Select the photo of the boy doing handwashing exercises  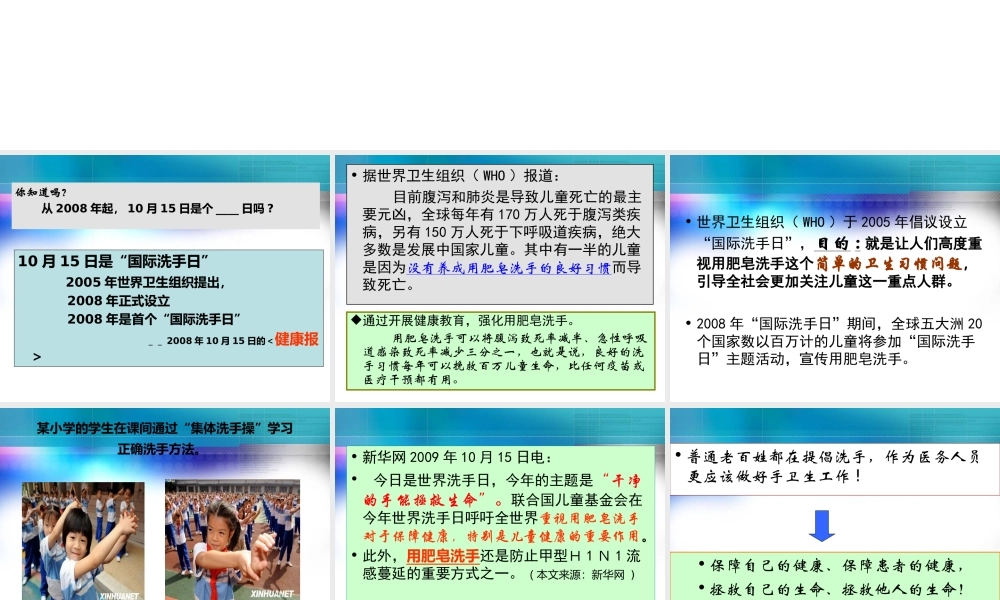(82, 540)
